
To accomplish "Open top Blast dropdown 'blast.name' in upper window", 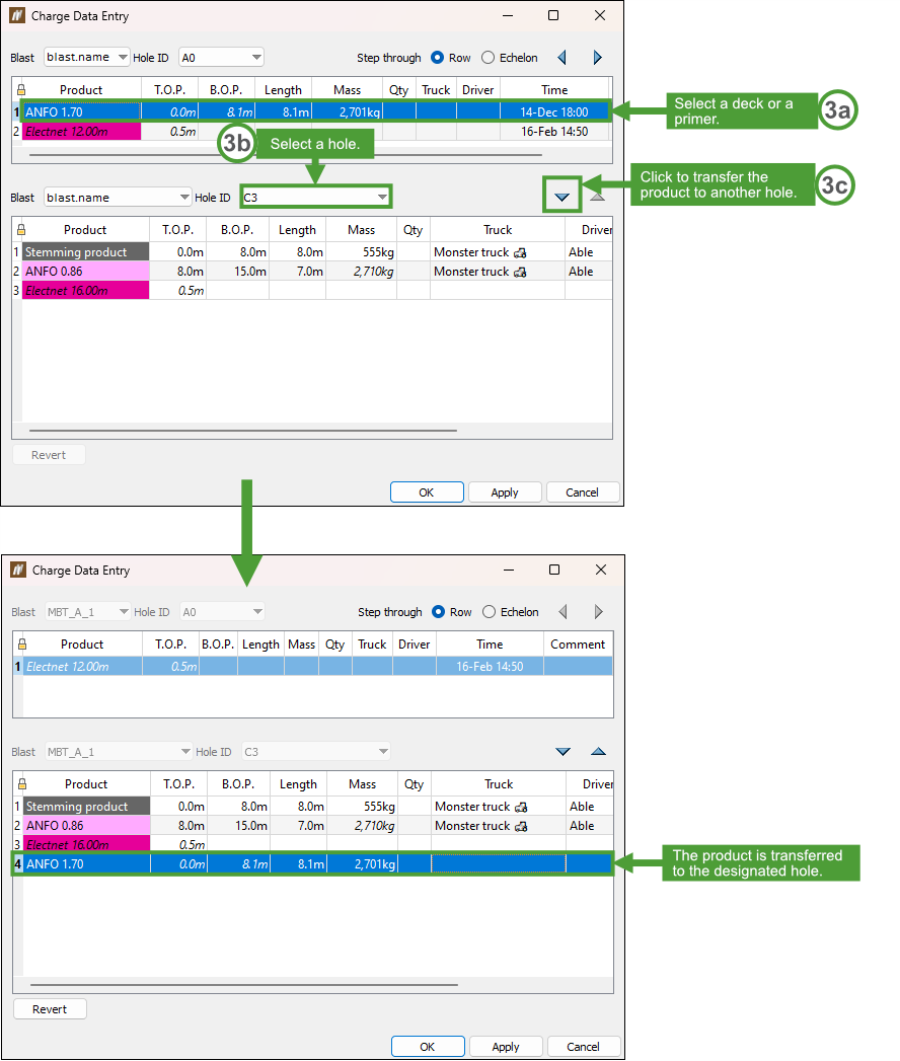I will (x=87, y=58).
